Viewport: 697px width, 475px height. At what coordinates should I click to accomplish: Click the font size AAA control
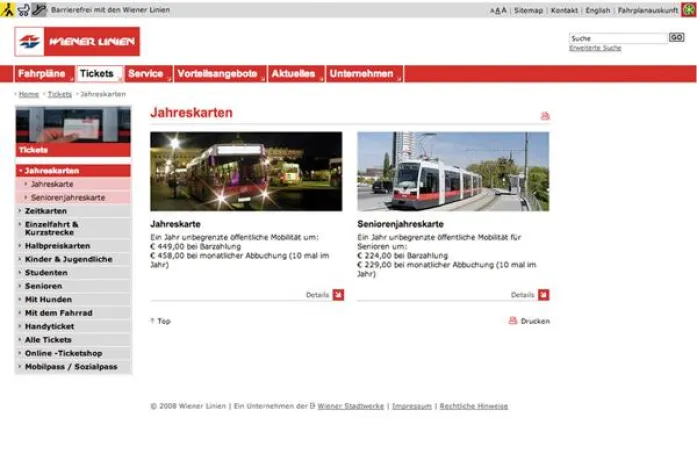click(498, 10)
